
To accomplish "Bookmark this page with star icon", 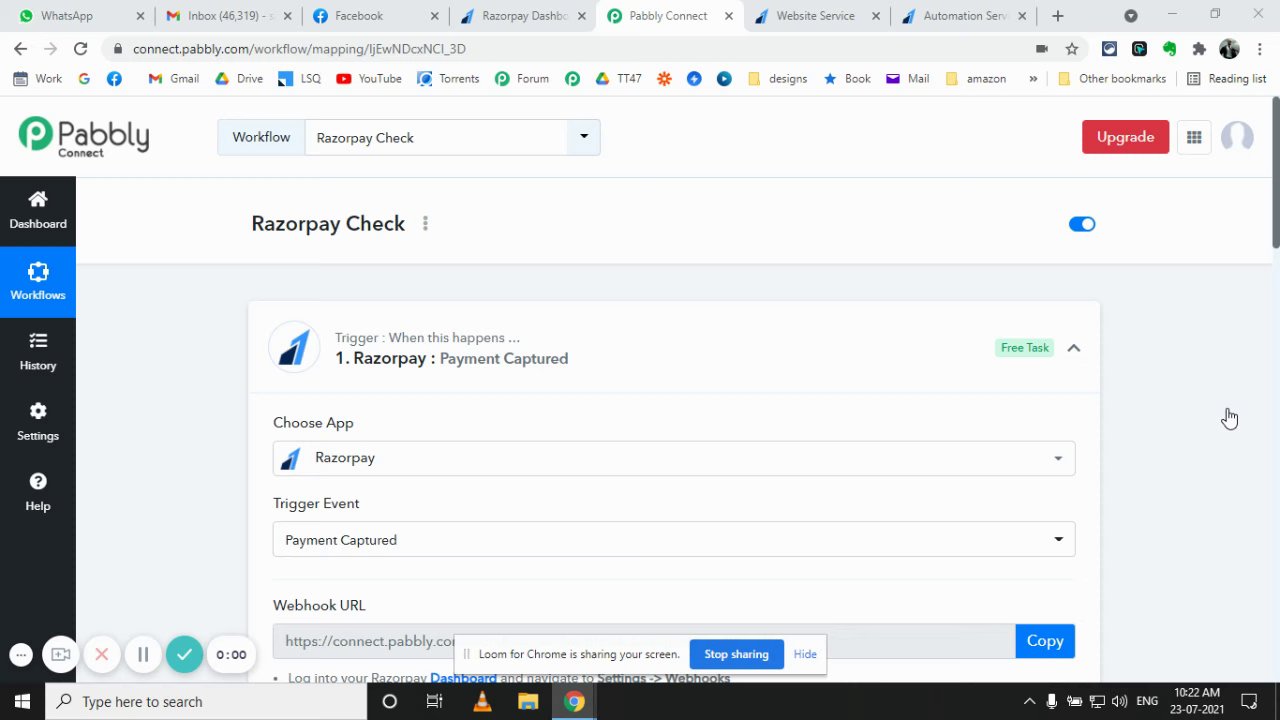I will [x=1072, y=49].
